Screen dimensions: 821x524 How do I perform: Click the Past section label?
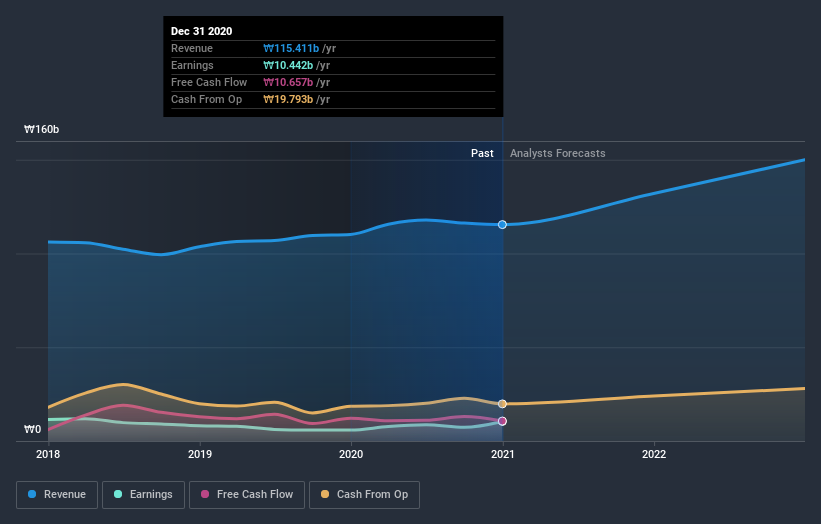[482, 153]
